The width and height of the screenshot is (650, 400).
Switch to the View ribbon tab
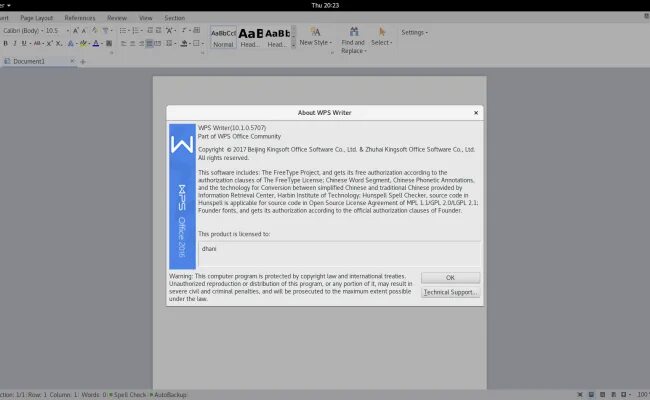point(146,18)
